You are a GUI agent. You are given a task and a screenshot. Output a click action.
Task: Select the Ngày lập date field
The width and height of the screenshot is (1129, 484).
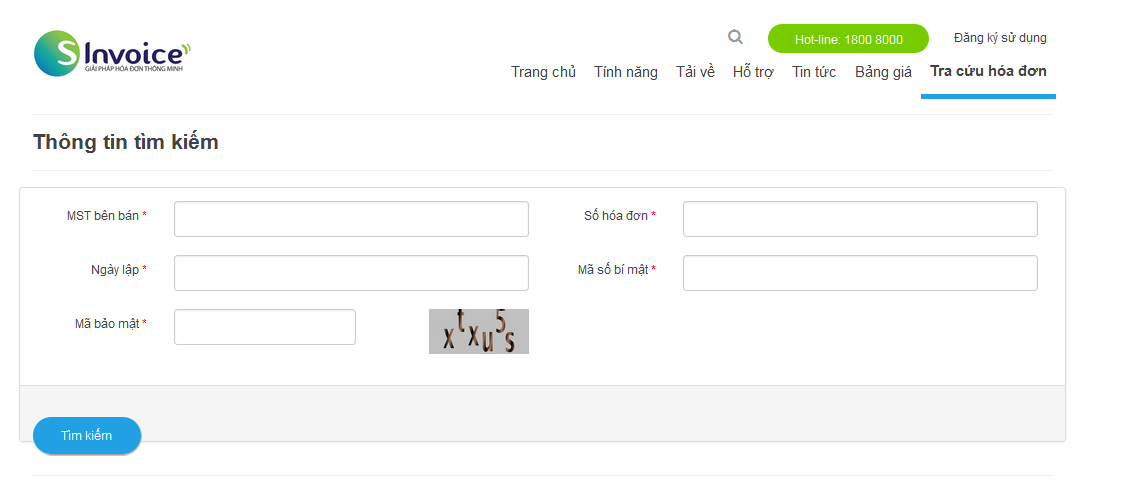(351, 273)
